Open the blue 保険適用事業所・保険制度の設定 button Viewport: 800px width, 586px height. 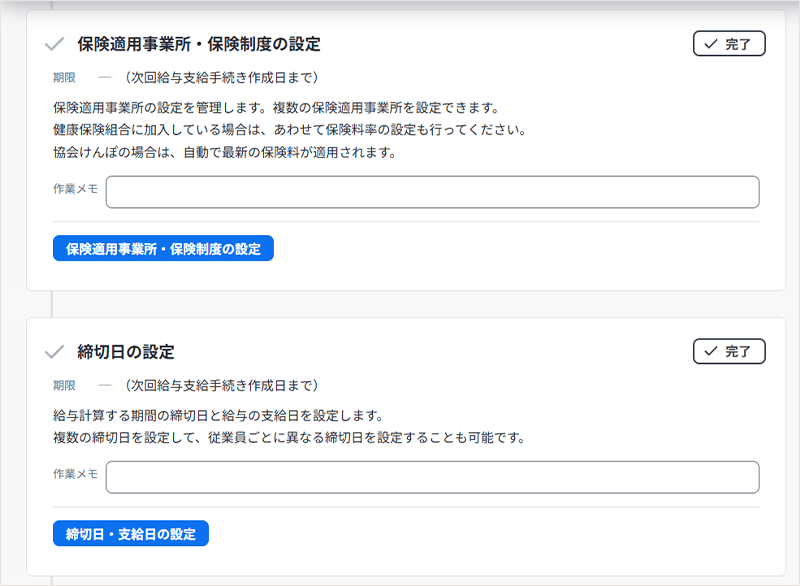[163, 249]
